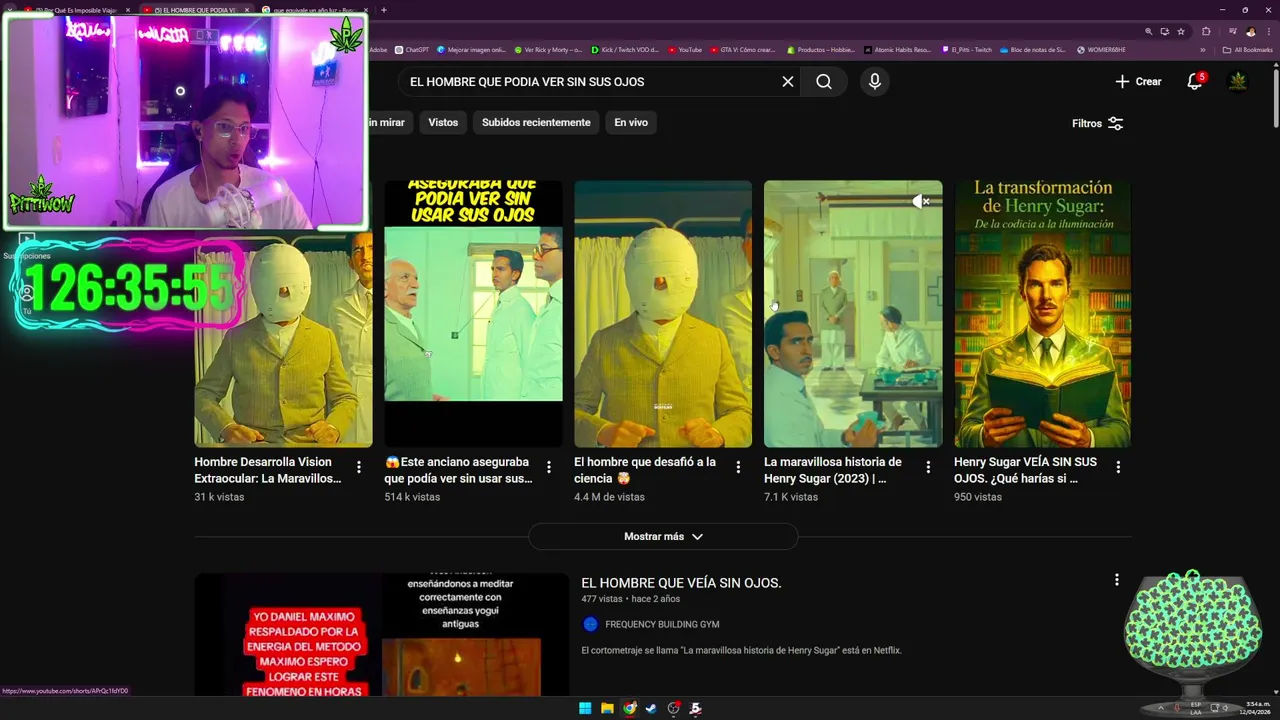Start voice search with microphone icon
The height and width of the screenshot is (720, 1280).
[x=875, y=82]
